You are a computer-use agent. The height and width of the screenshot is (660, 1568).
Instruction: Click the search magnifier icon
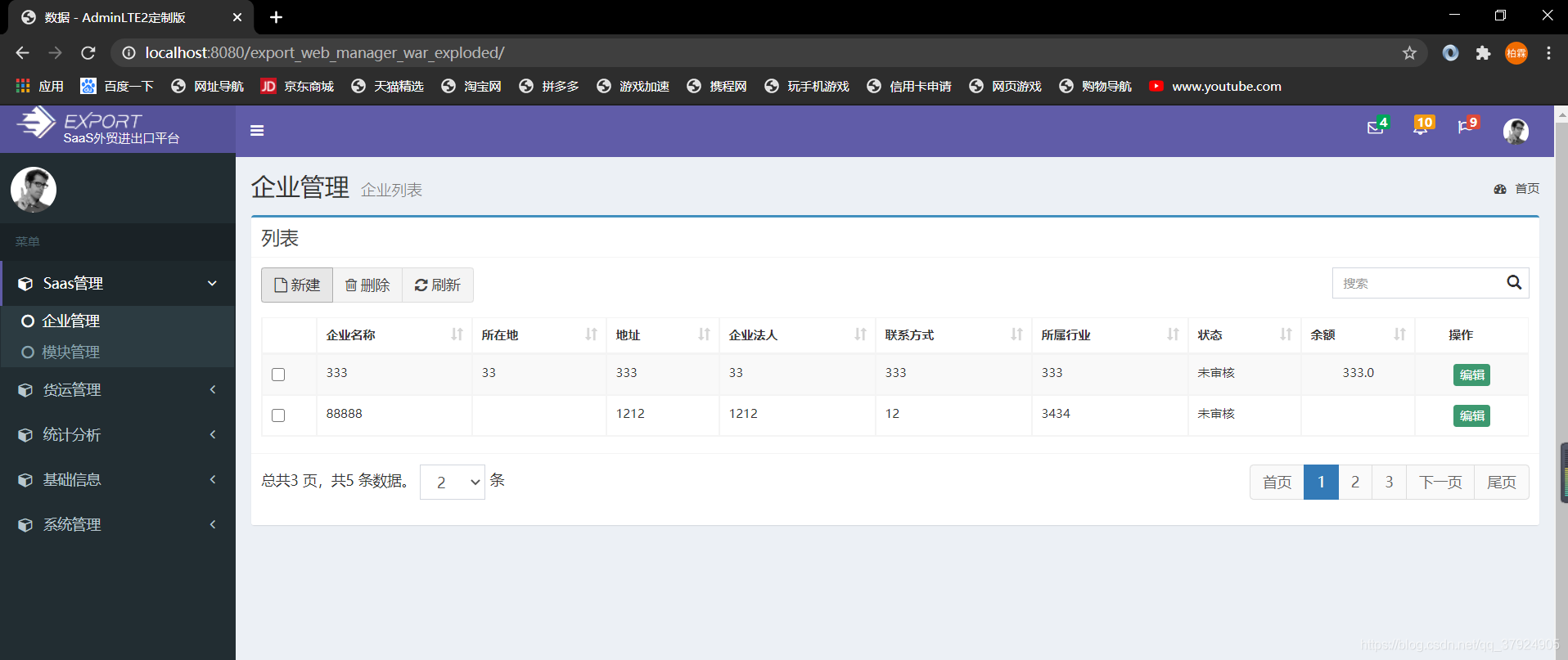point(1514,282)
